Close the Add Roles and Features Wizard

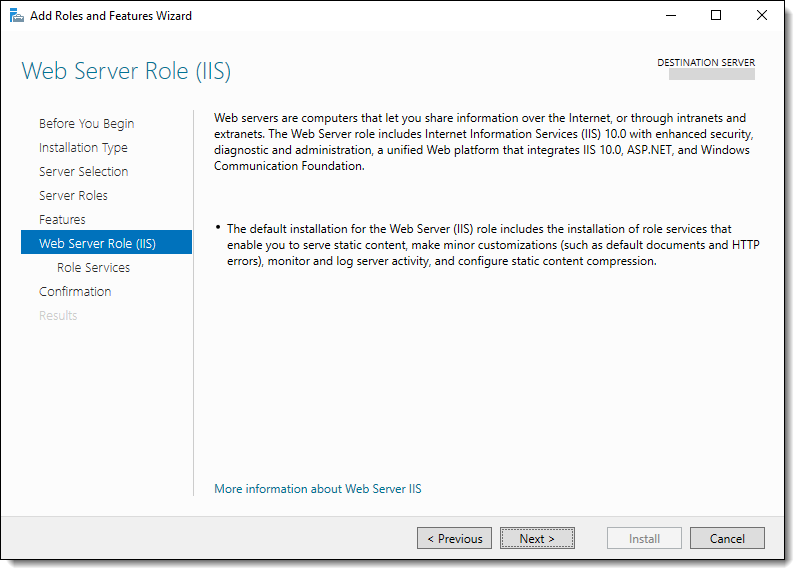761,16
